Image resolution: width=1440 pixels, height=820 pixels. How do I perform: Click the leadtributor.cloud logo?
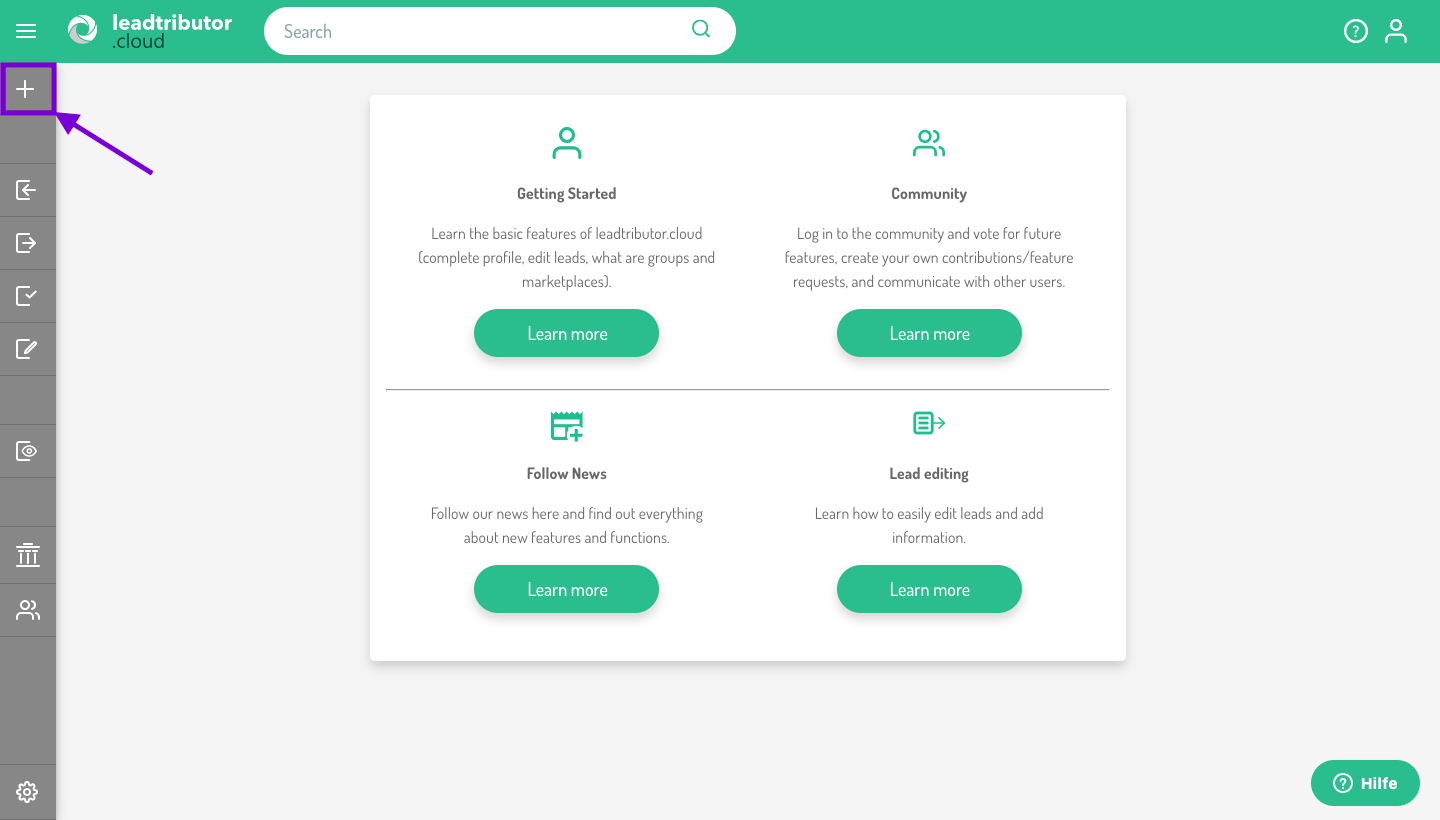[x=150, y=31]
